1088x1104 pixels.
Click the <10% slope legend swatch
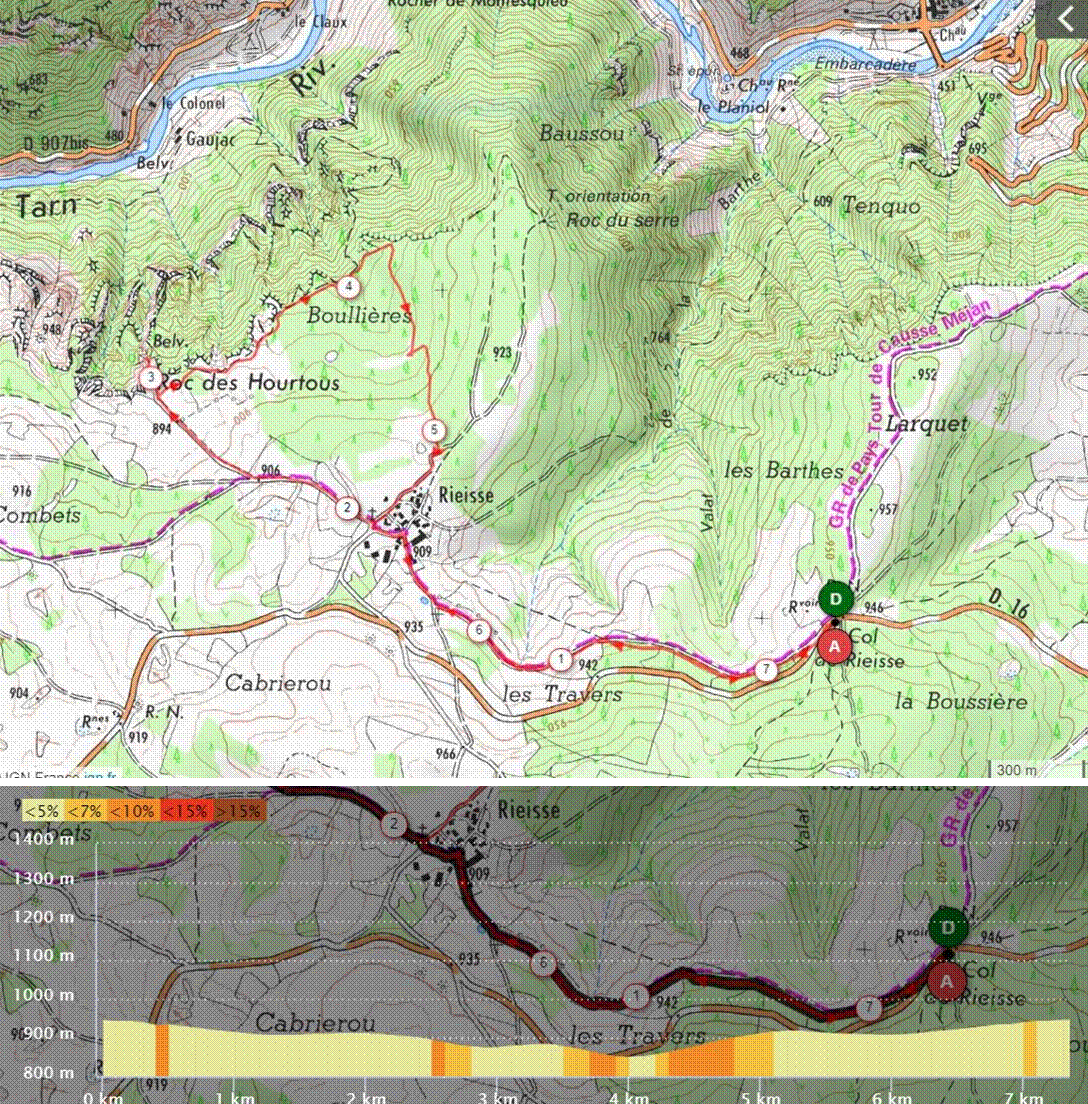click(132, 810)
